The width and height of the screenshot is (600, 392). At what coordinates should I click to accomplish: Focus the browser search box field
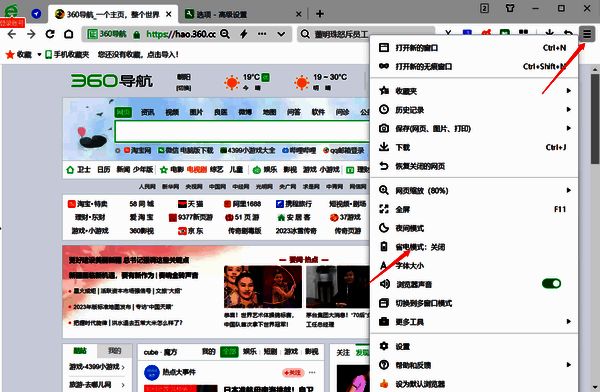[x=366, y=34]
